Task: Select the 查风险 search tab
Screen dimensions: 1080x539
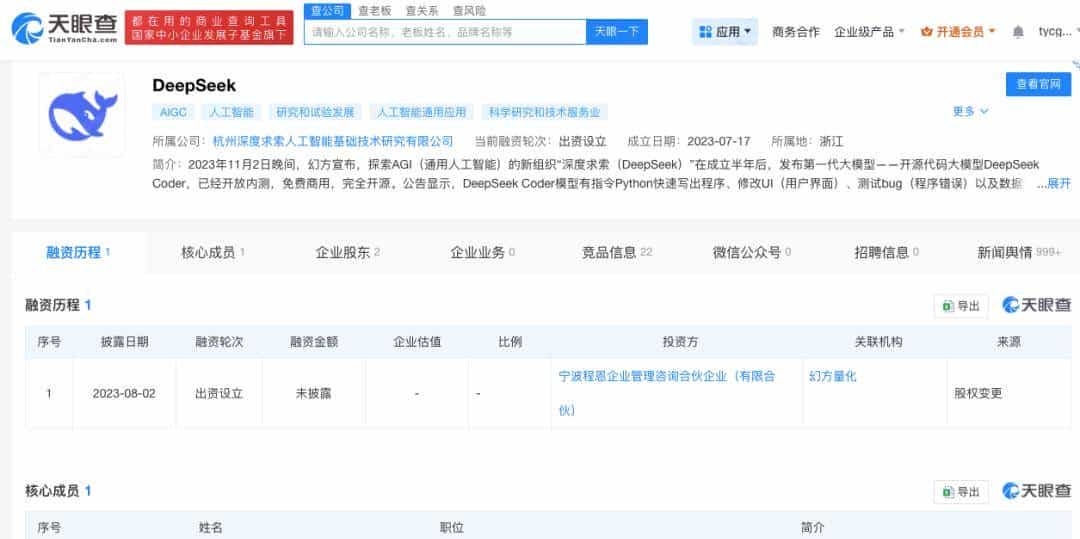Action: (x=468, y=10)
